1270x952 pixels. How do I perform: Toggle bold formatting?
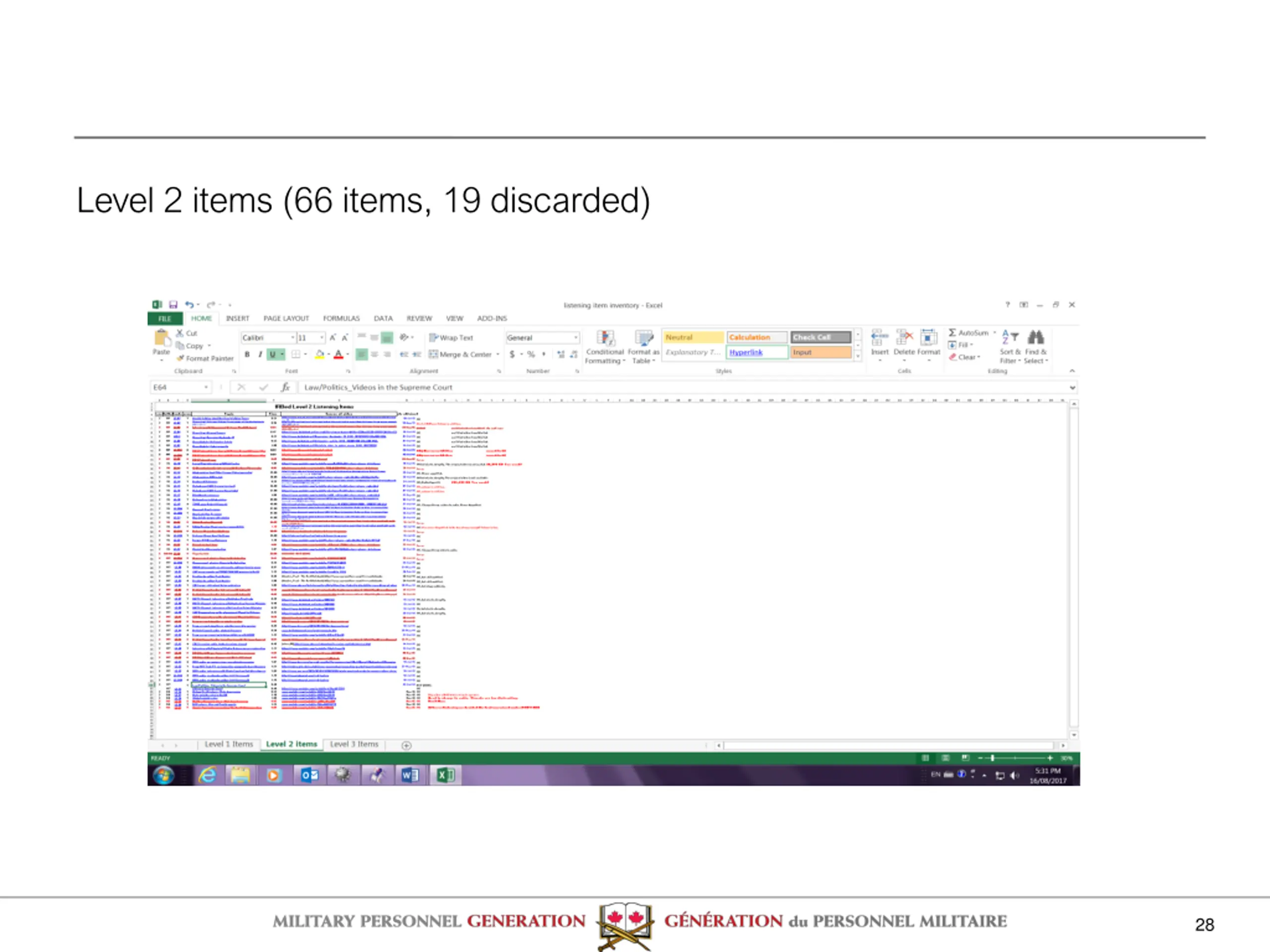tap(248, 355)
